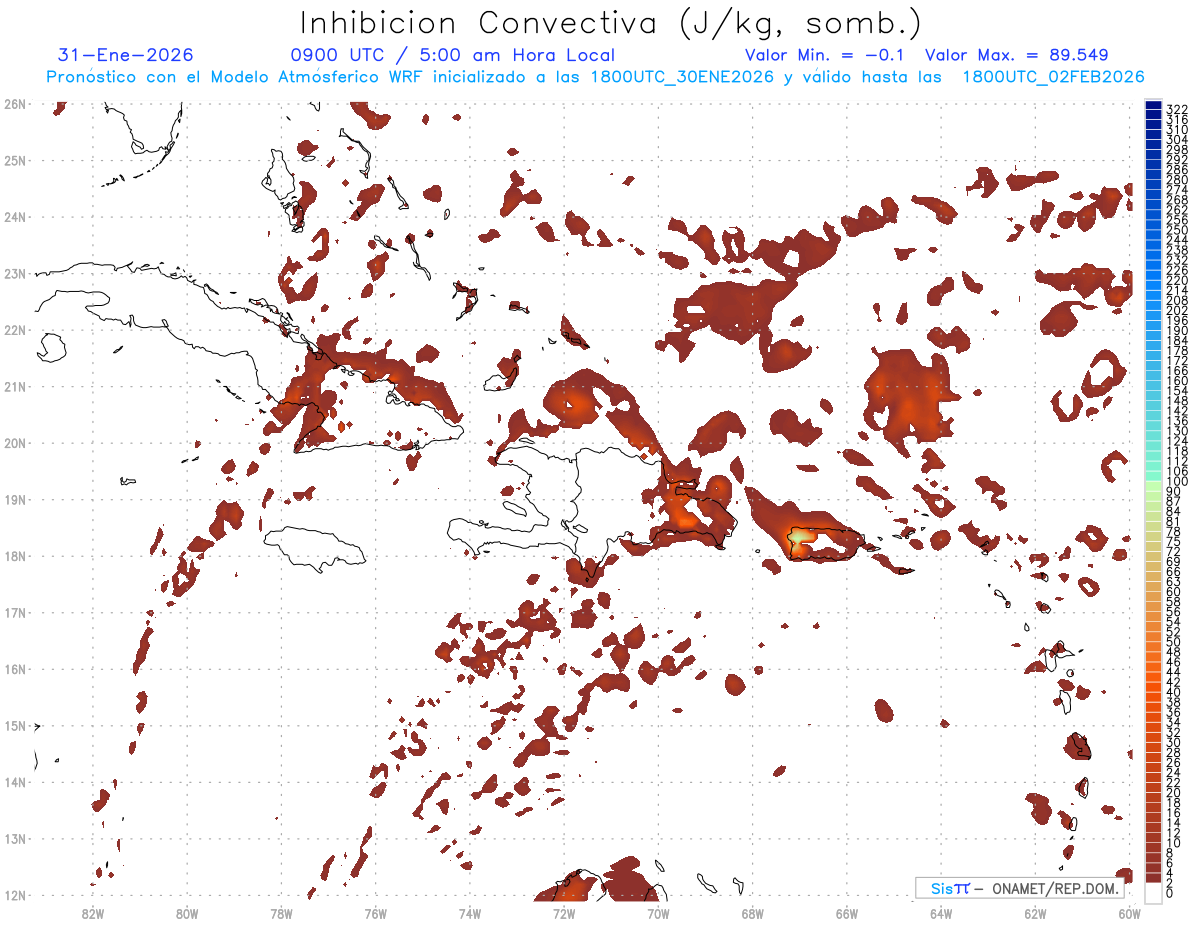Viewport: 1200px width, 927px height.
Task: Click the 18N latitude label
Action: click(x=15, y=556)
